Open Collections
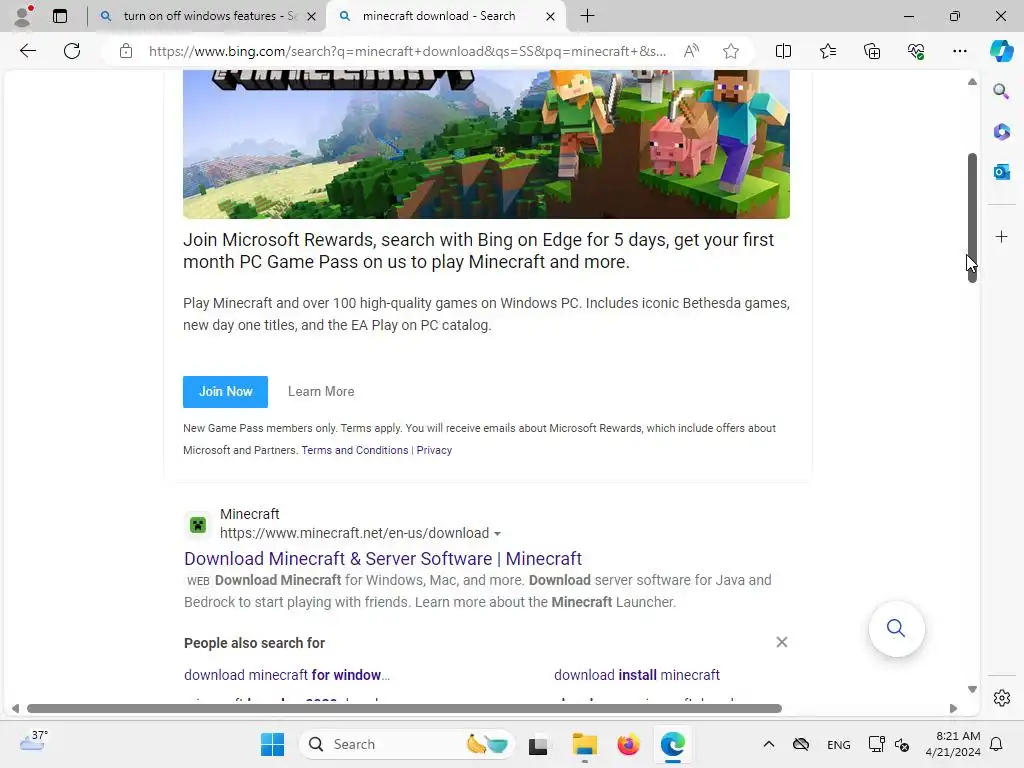Image resolution: width=1024 pixels, height=768 pixels. (872, 51)
